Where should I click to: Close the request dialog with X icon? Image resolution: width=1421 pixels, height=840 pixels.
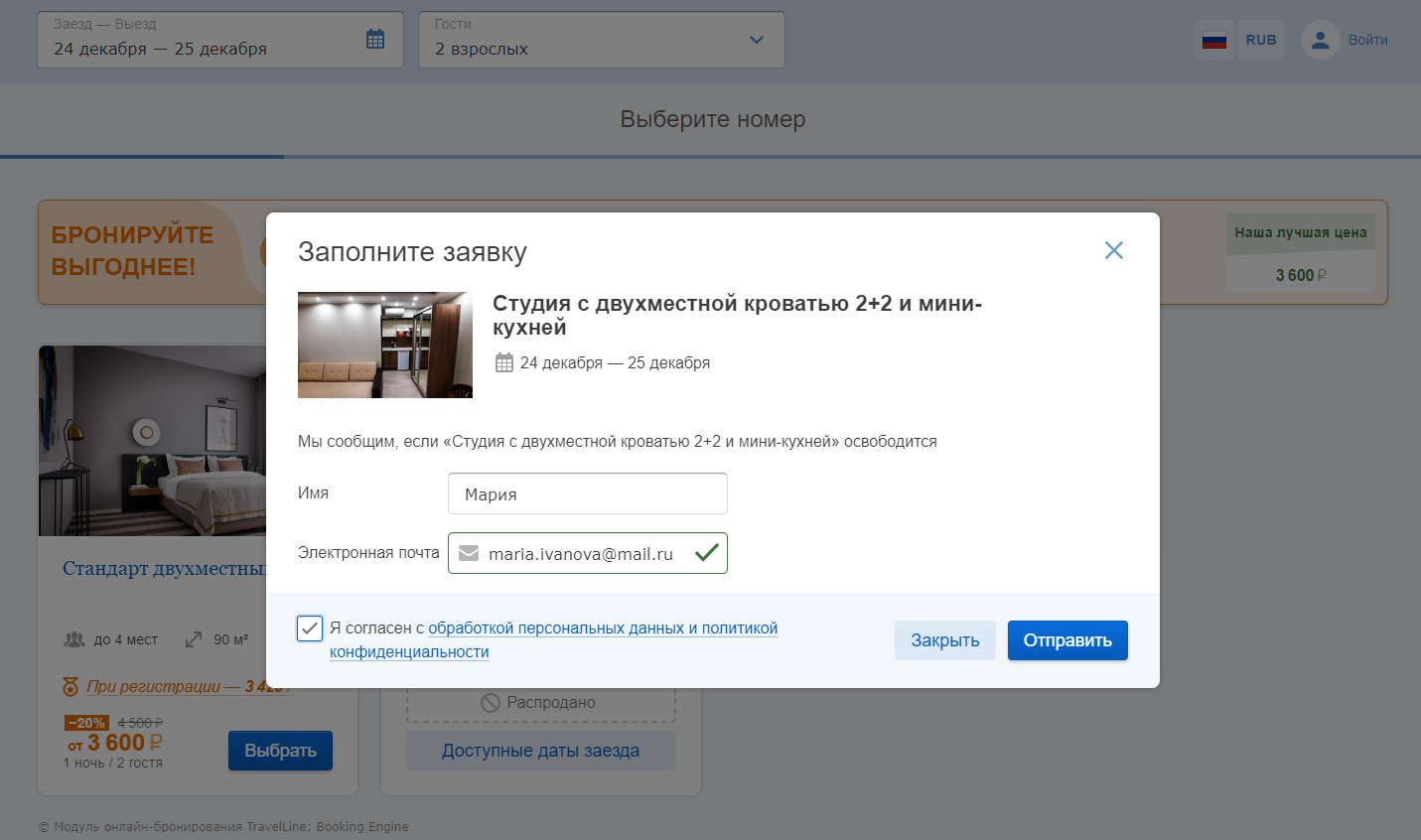(x=1114, y=250)
